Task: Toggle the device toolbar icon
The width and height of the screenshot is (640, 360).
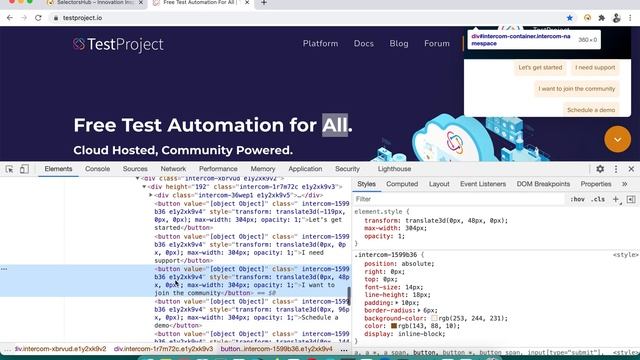Action: click(24, 169)
